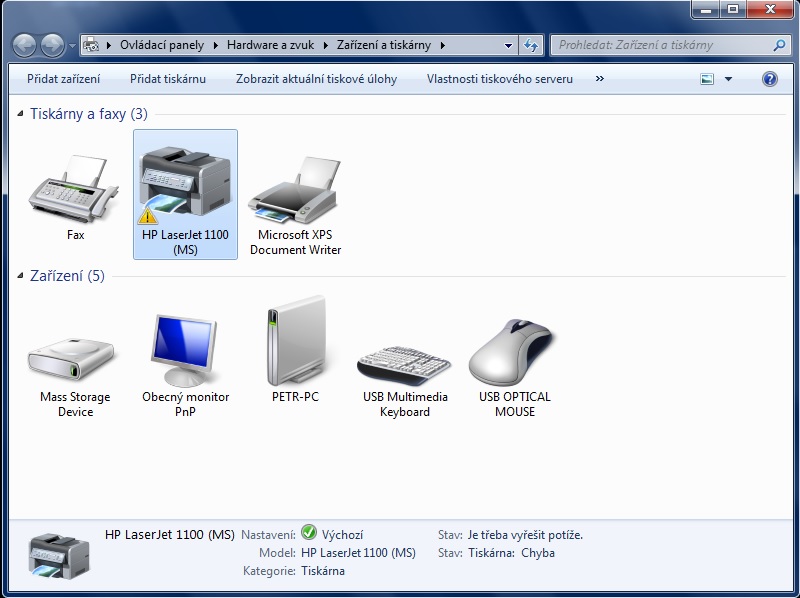Click the Tiskárny a faxy (3) heading
This screenshot has height=598, width=800.
(x=89, y=114)
